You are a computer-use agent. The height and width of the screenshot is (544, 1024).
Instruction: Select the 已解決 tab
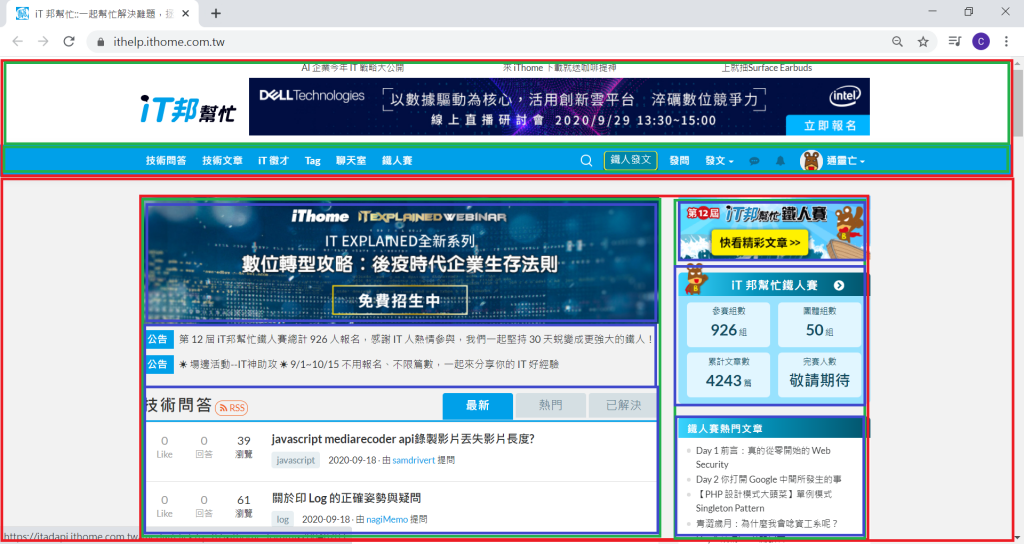click(x=623, y=406)
